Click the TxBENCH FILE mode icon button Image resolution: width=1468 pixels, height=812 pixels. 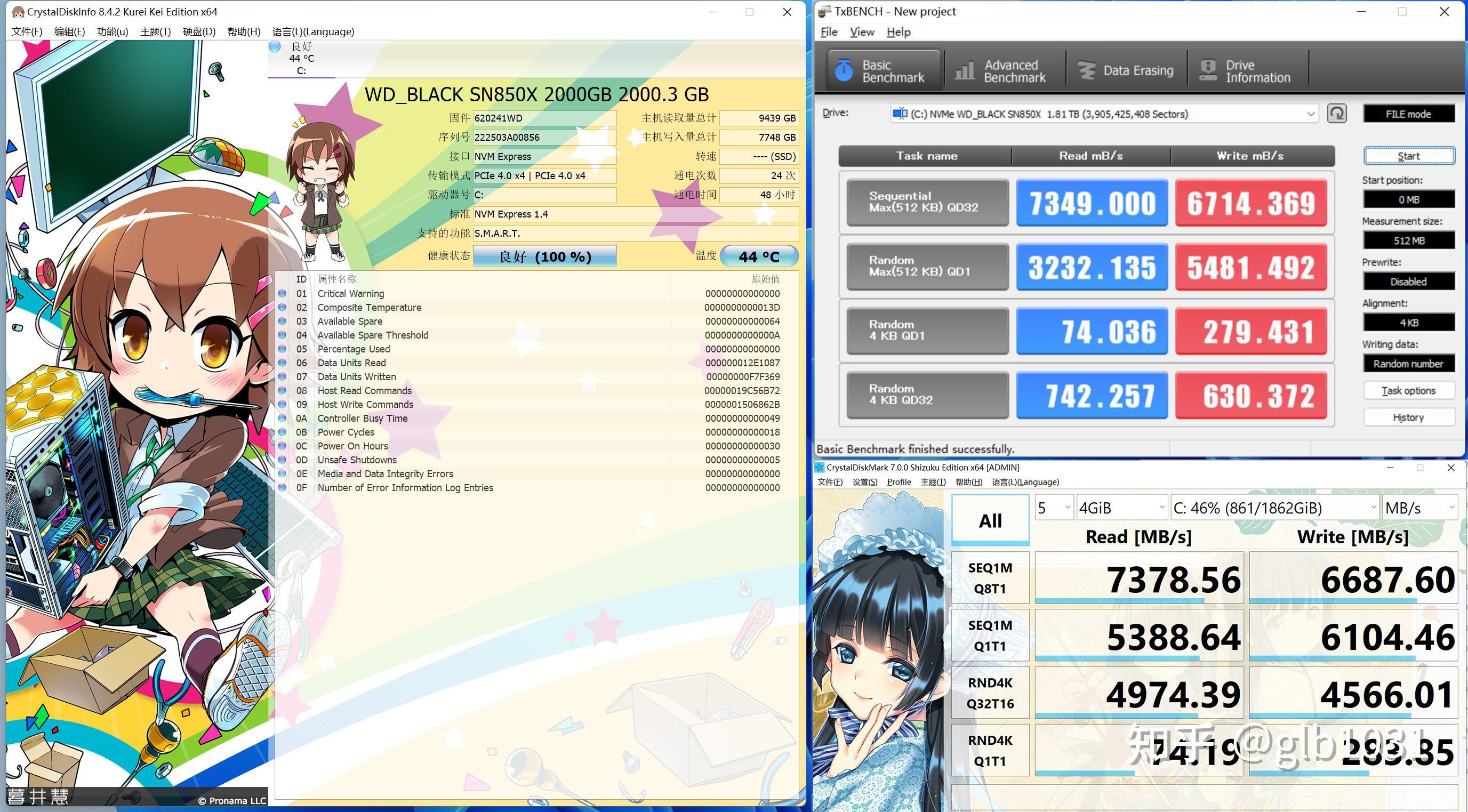coord(1405,113)
